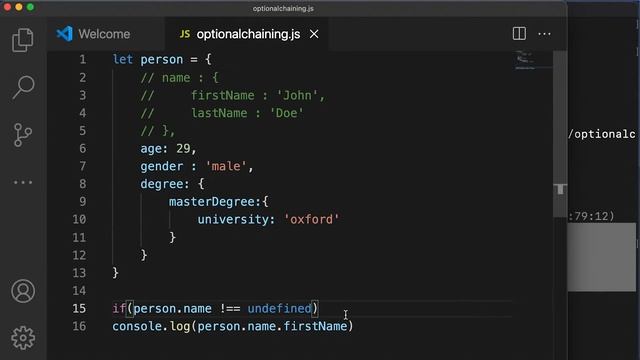The height and width of the screenshot is (360, 640).
Task: Click 'person.name' in the if statement
Action: (x=172, y=309)
